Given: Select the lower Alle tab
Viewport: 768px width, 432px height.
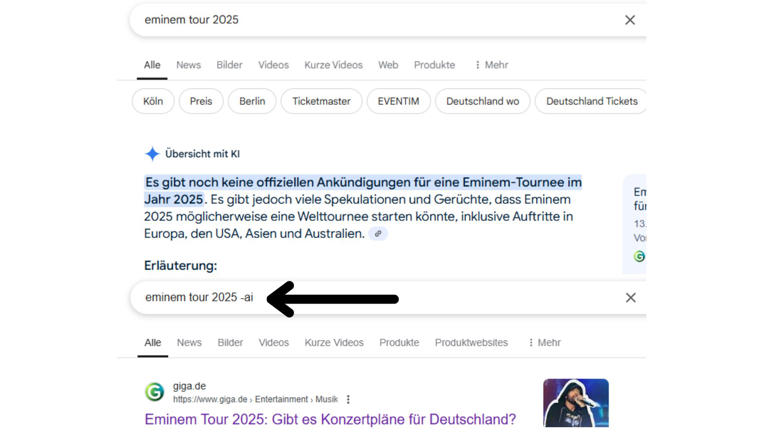Looking at the screenshot, I should pos(152,342).
